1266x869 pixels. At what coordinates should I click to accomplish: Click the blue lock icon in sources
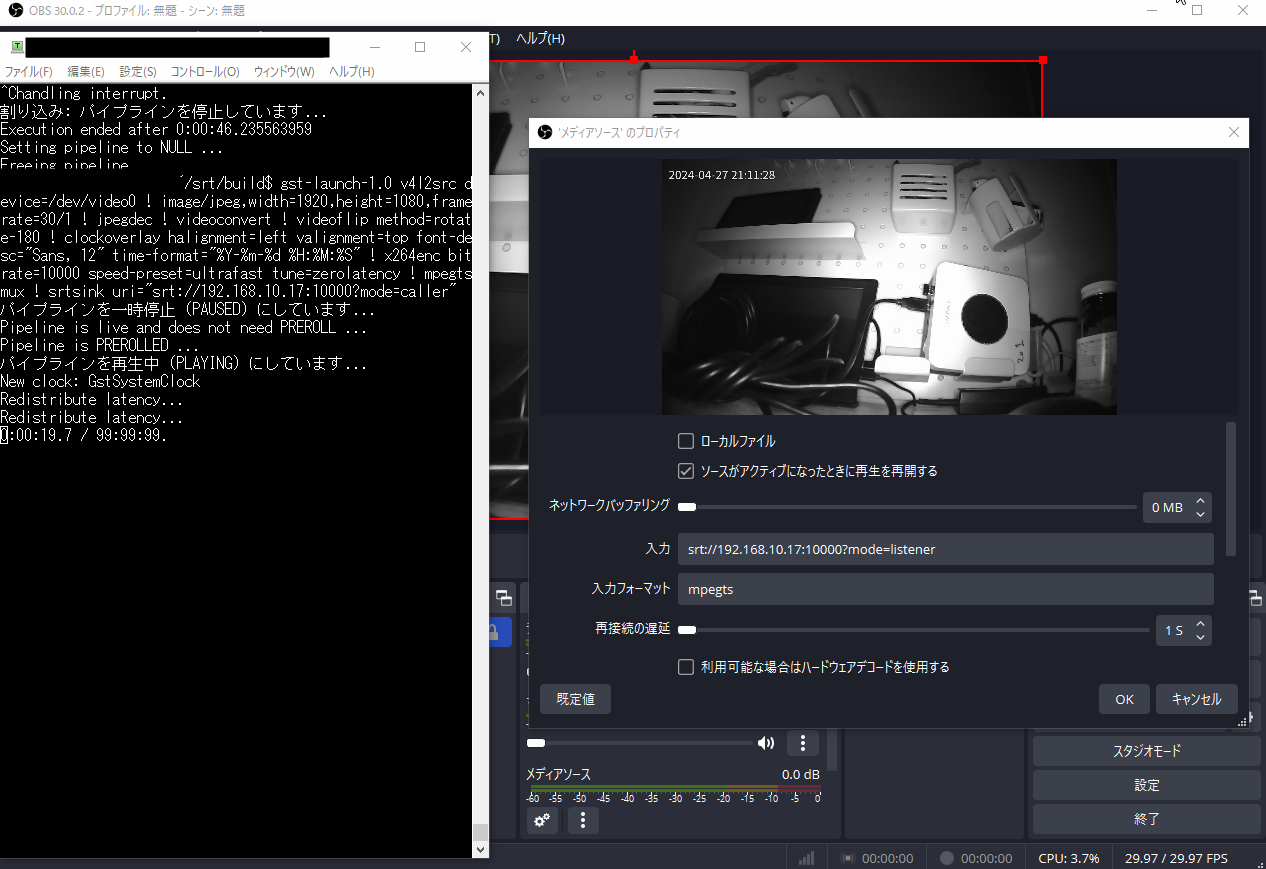[x=494, y=631]
